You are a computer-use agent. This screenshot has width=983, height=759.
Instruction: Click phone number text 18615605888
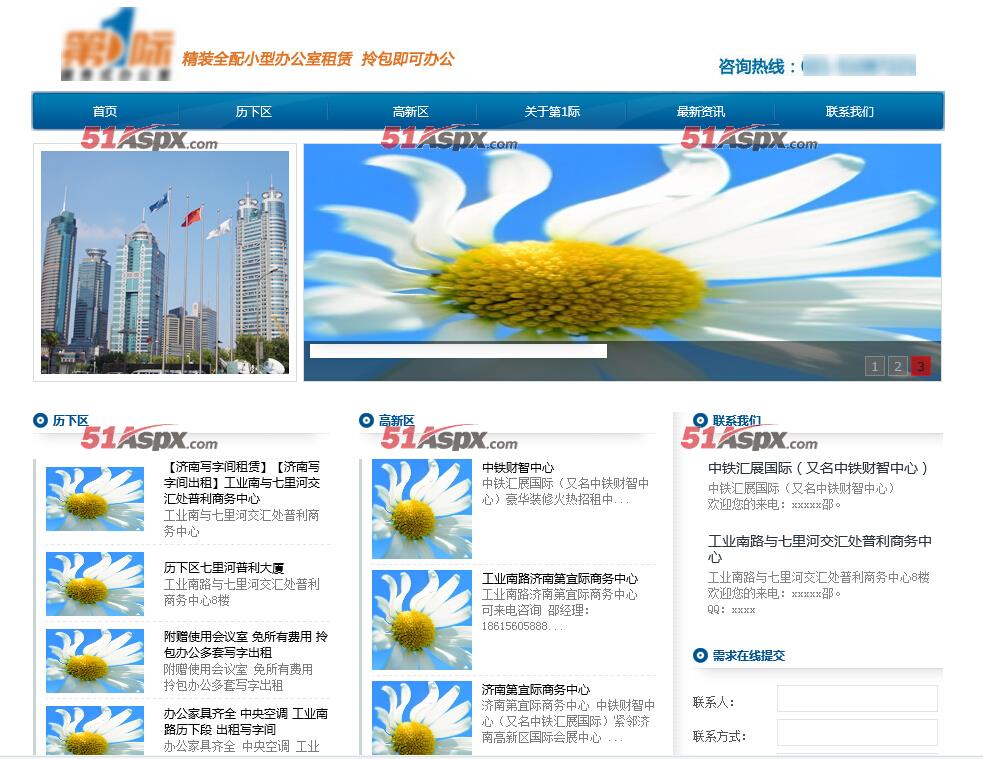[x=515, y=626]
